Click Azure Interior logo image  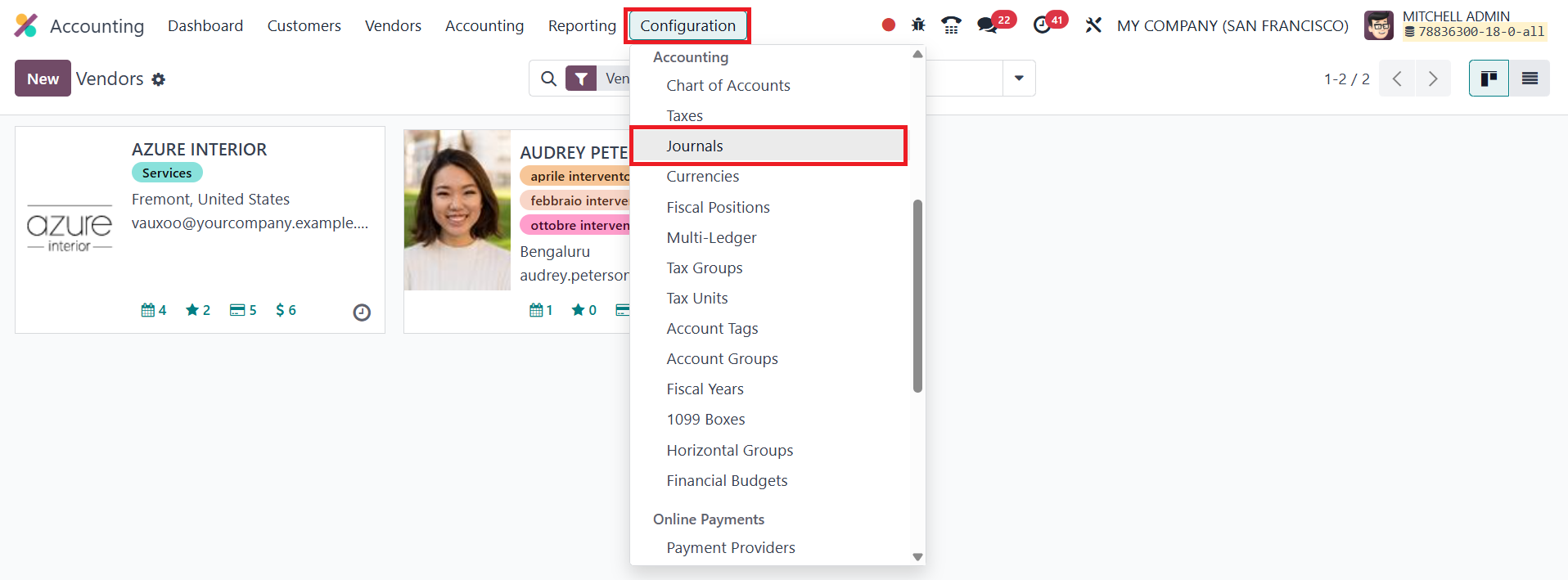tap(70, 230)
